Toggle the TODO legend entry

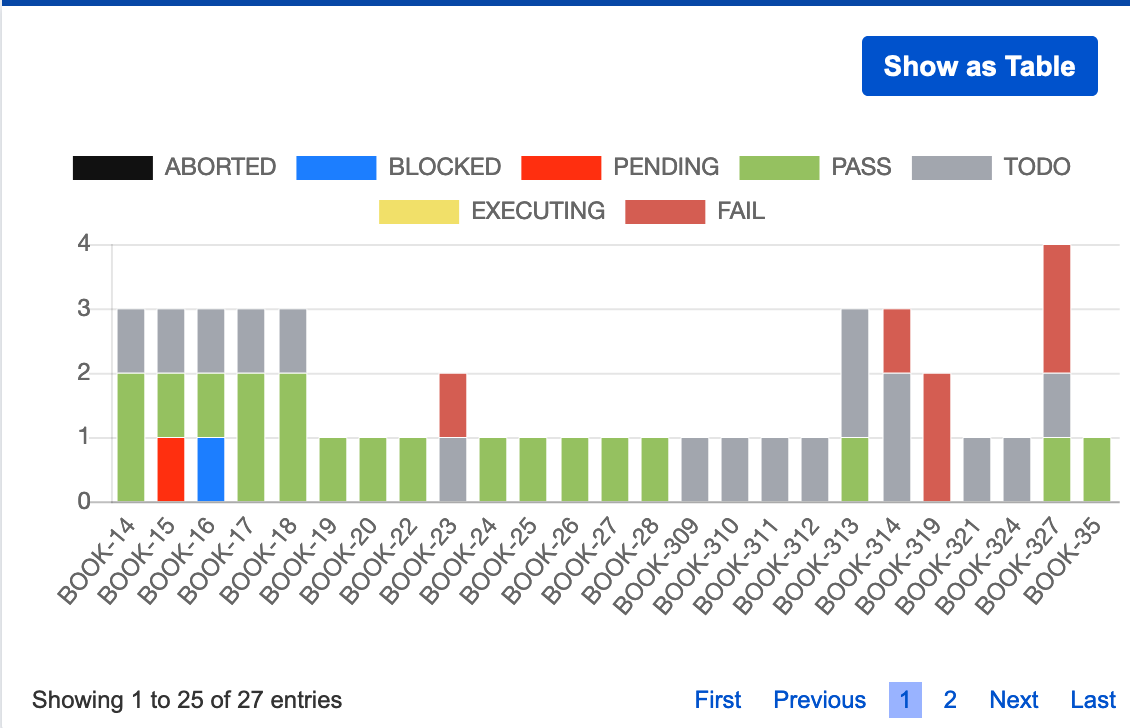[1038, 167]
